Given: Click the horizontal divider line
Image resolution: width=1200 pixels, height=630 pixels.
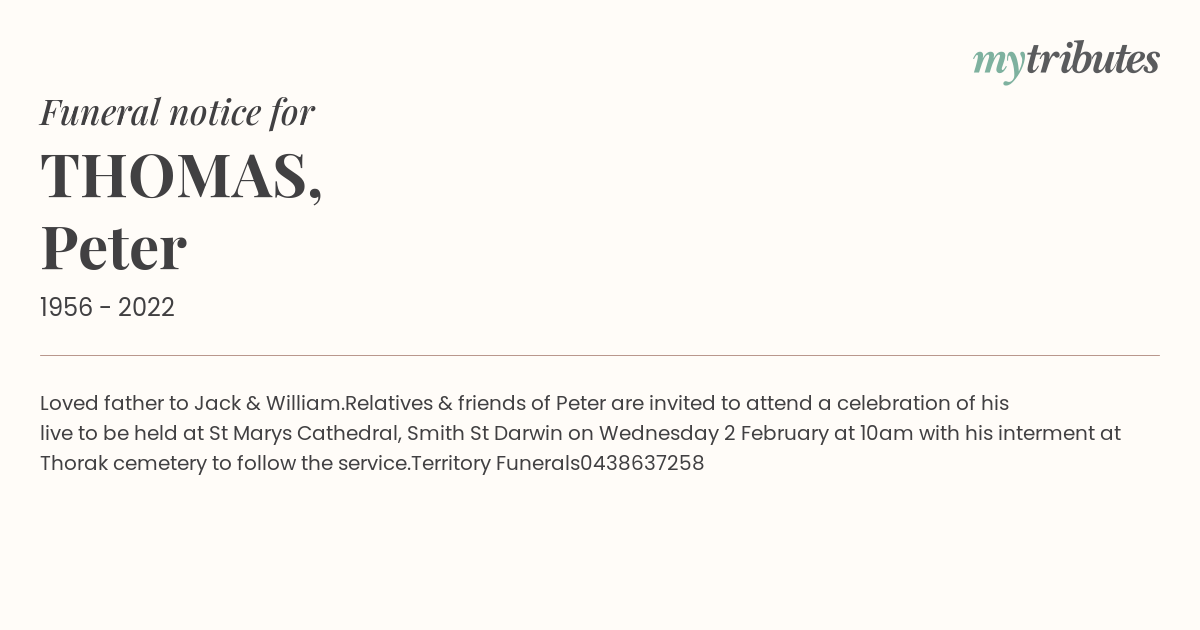Looking at the screenshot, I should (x=600, y=355).
